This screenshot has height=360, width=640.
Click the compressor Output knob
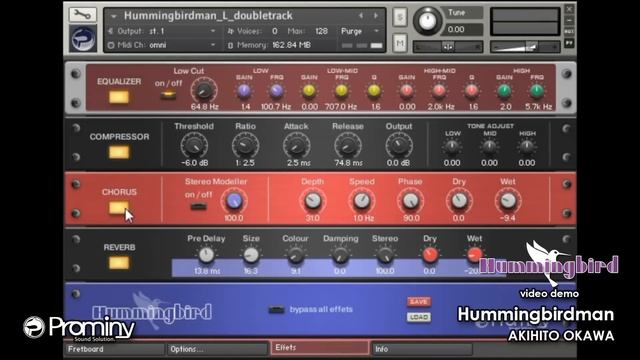[x=399, y=146]
